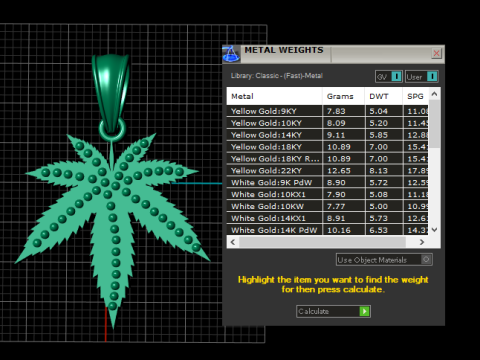
Task: Click the 6.53 DWT value
Action: click(x=379, y=230)
